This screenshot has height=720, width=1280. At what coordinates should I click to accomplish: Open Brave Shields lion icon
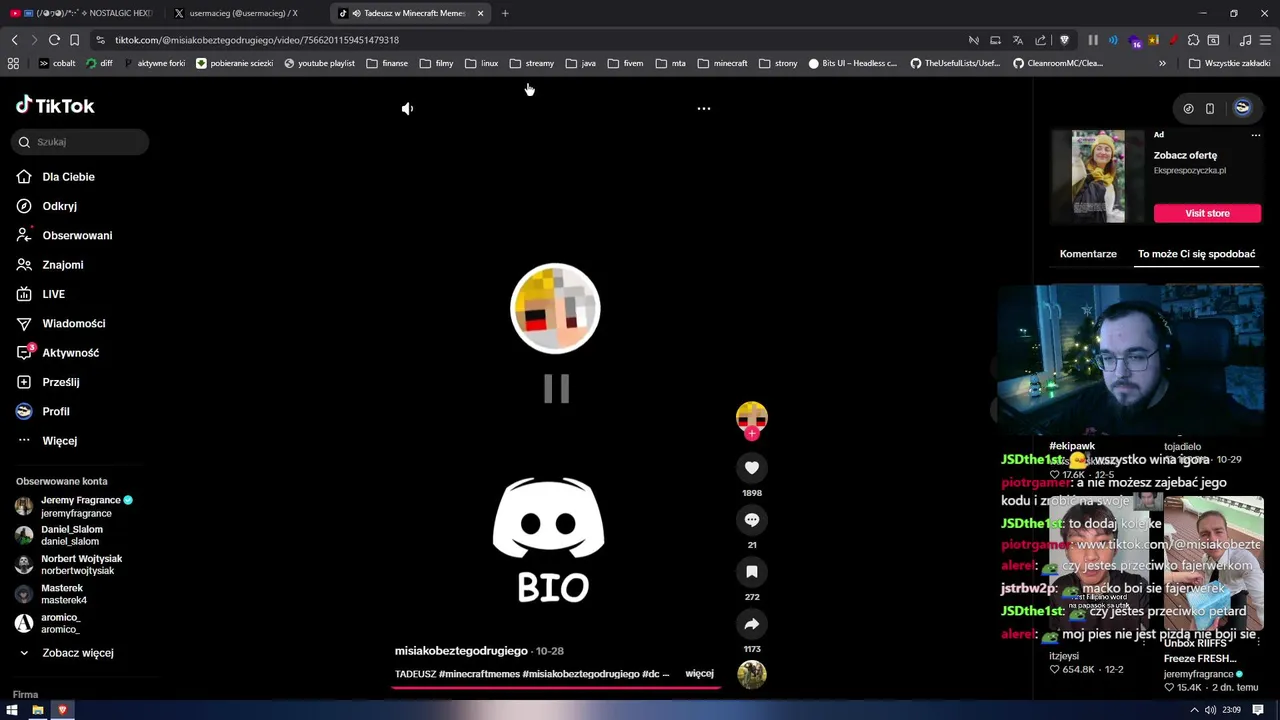(x=1064, y=40)
